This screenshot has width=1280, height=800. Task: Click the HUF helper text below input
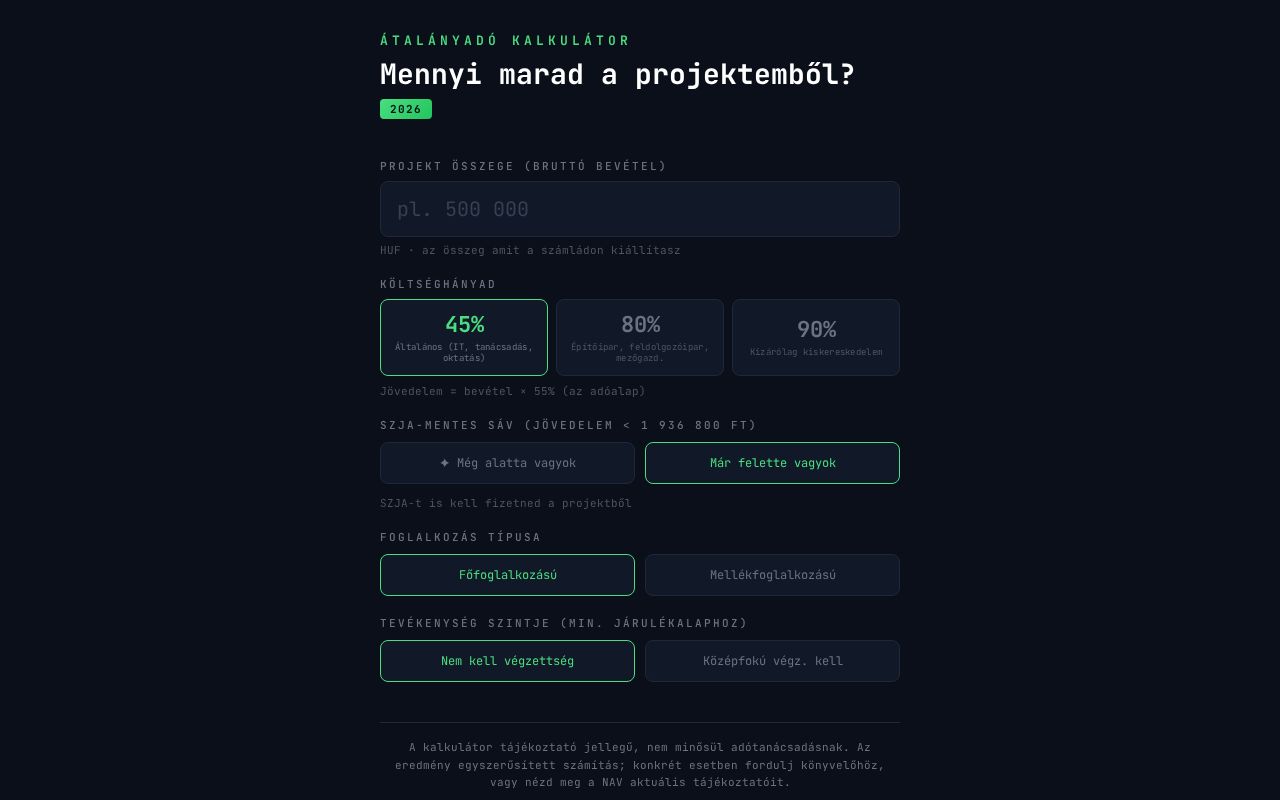pos(530,250)
